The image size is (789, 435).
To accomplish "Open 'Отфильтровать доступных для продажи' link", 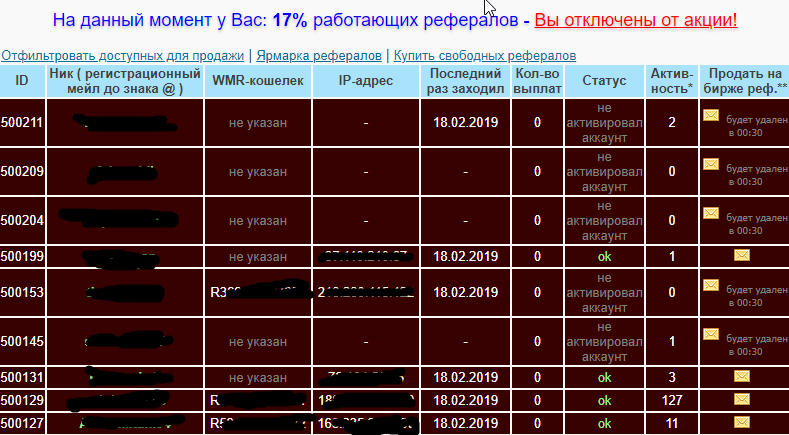I will tap(122, 56).
